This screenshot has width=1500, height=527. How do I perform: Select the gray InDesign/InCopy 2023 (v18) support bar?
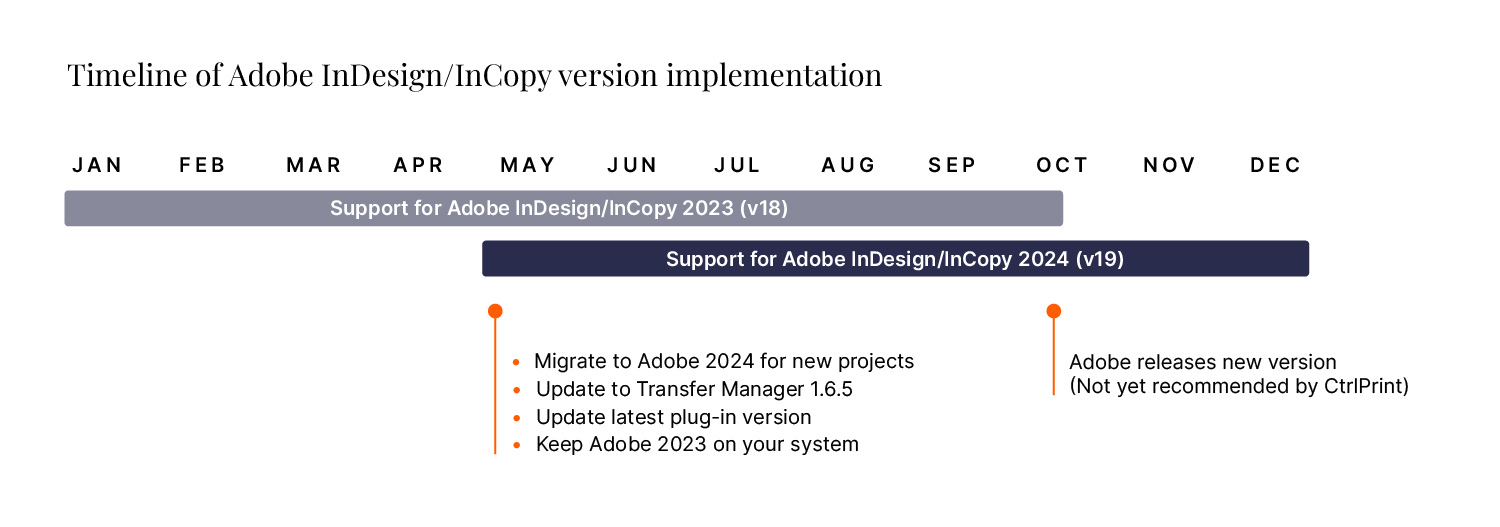pos(564,208)
